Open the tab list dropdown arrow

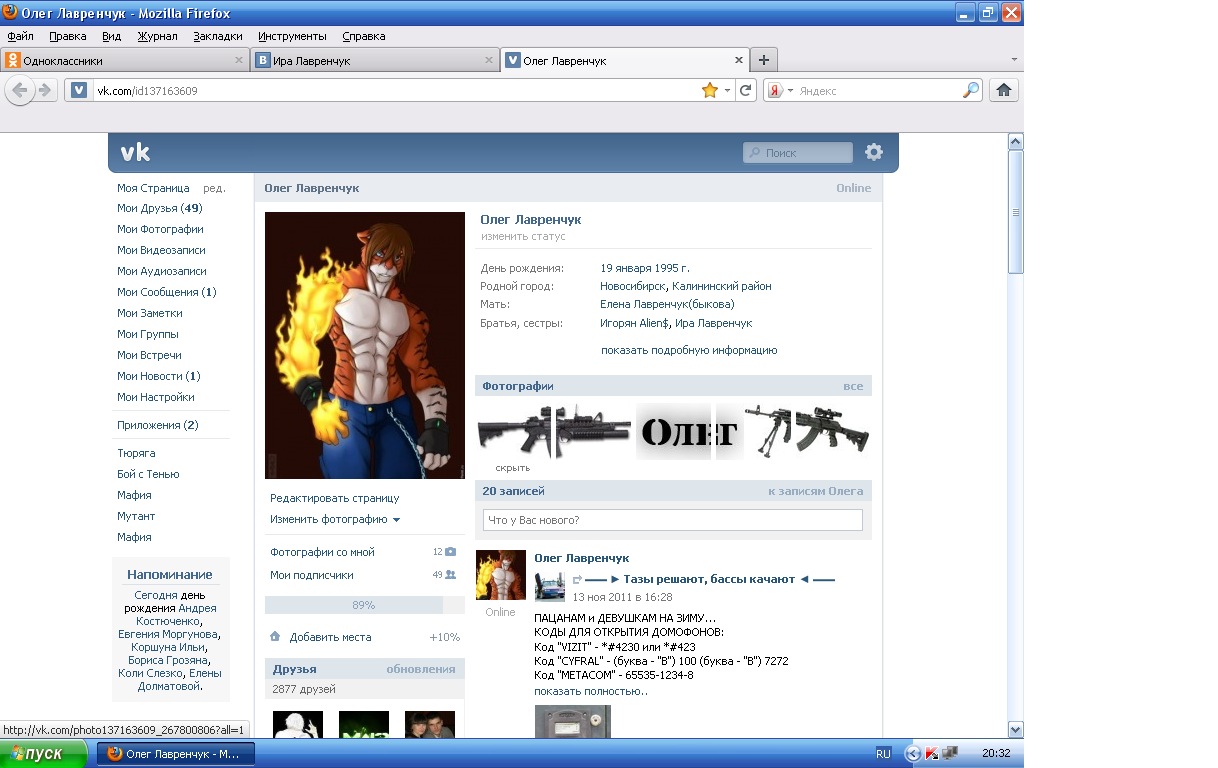(x=1014, y=60)
